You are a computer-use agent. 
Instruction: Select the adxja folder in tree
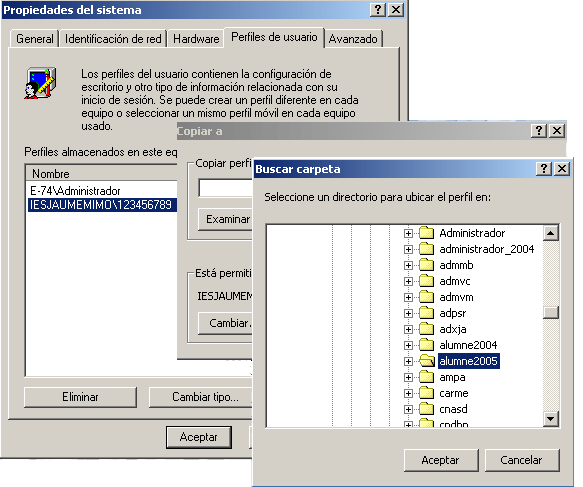(x=452, y=329)
